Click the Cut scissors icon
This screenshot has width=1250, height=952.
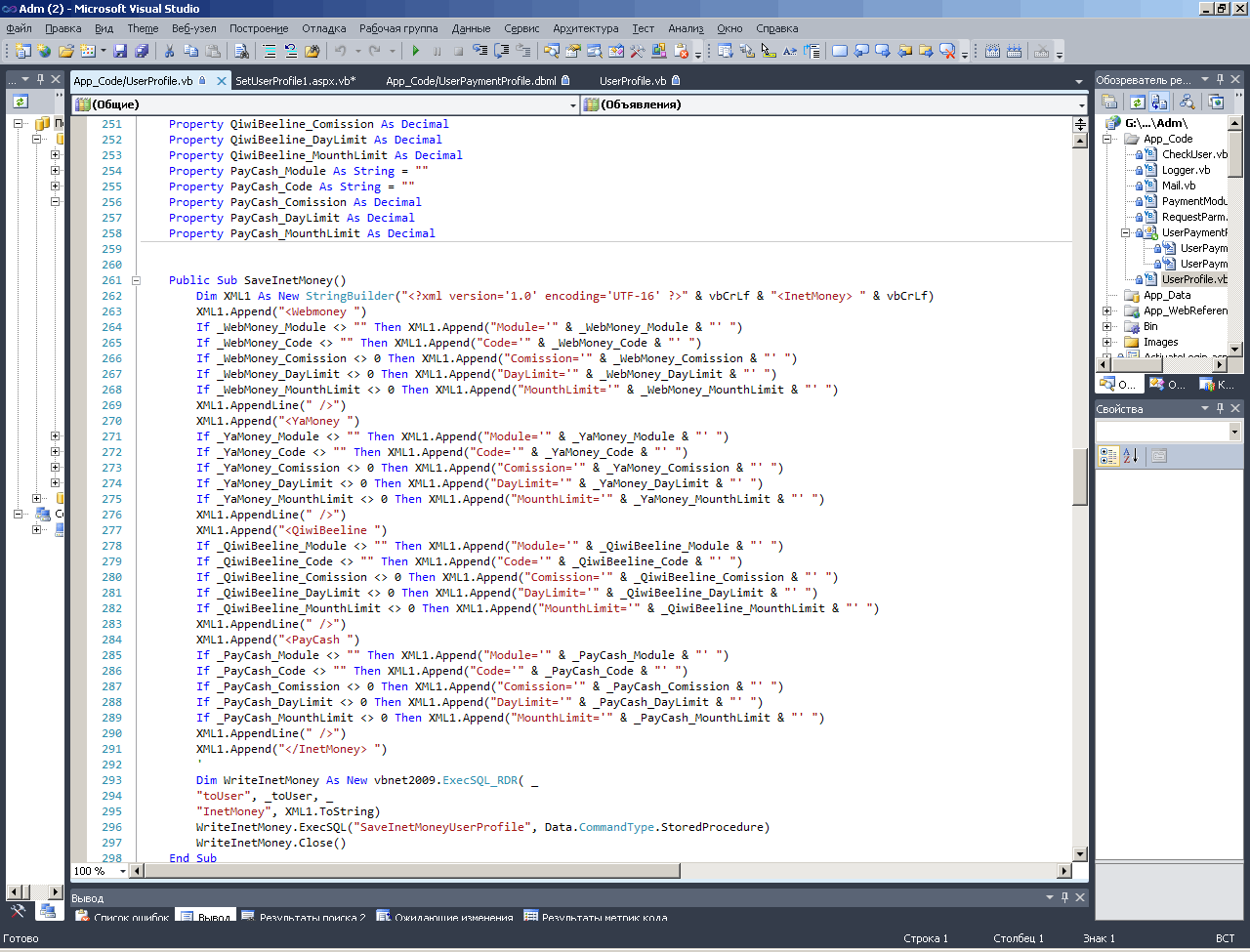pyautogui.click(x=169, y=51)
